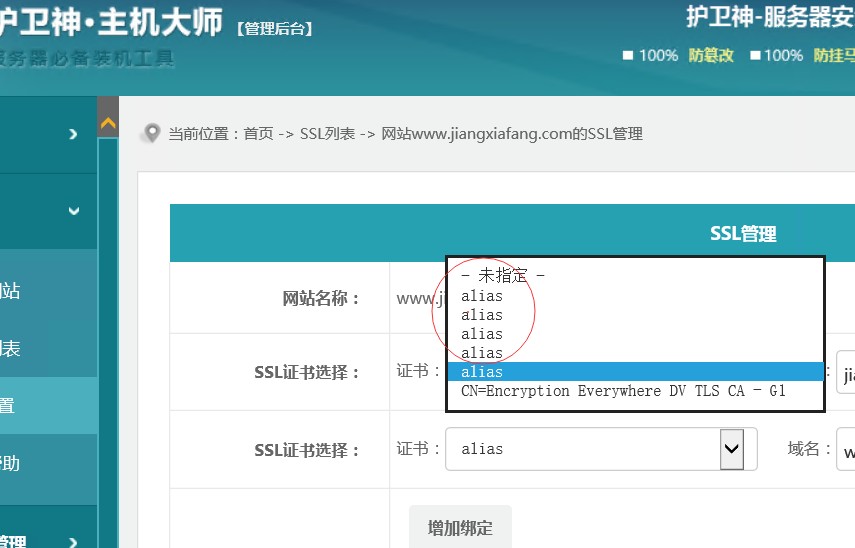Image resolution: width=855 pixels, height=548 pixels.
Task: Click the orange sidebar collapse arrow
Action: coord(108,123)
